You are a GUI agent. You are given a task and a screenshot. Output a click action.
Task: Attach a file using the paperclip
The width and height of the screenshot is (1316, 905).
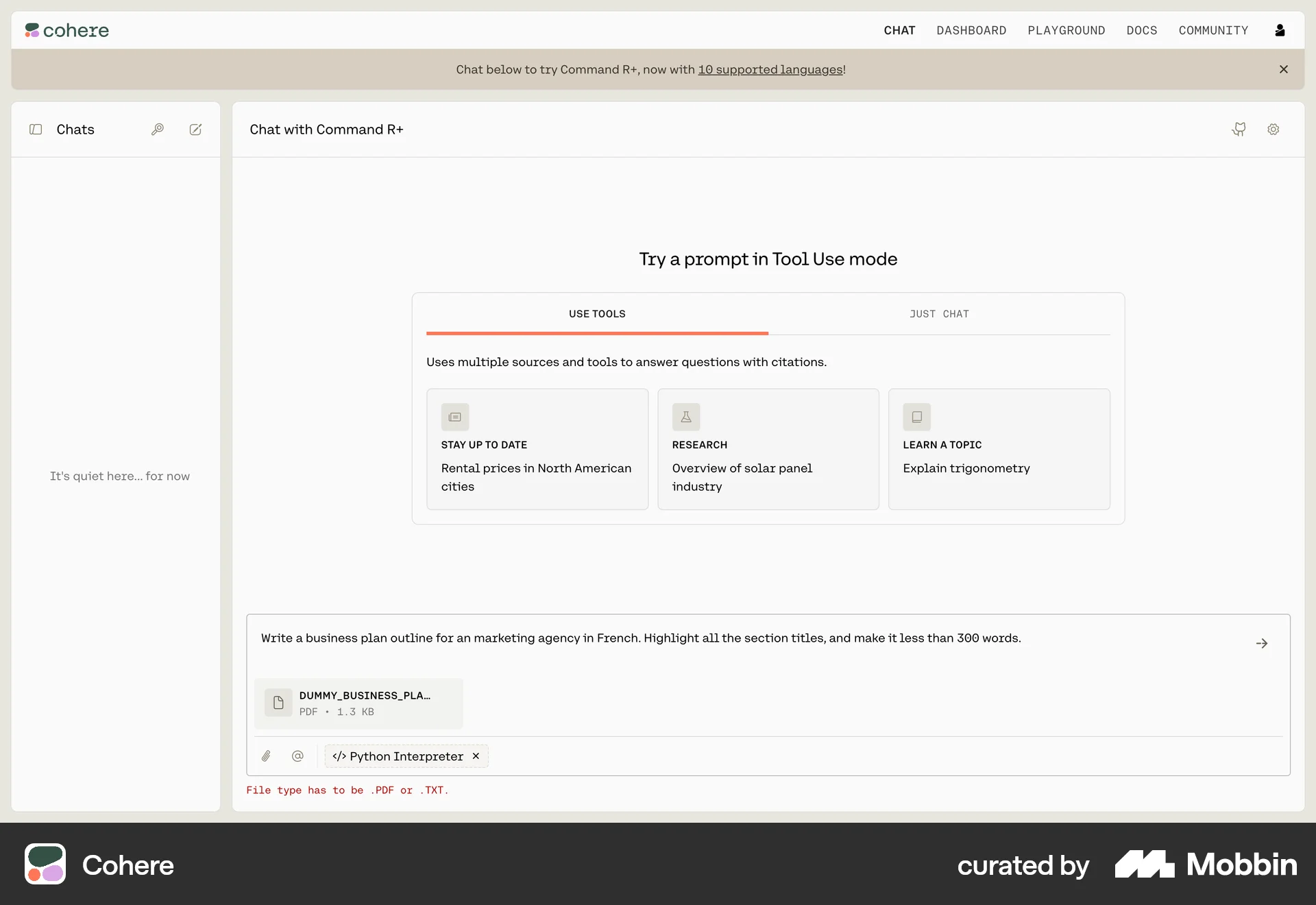click(267, 756)
